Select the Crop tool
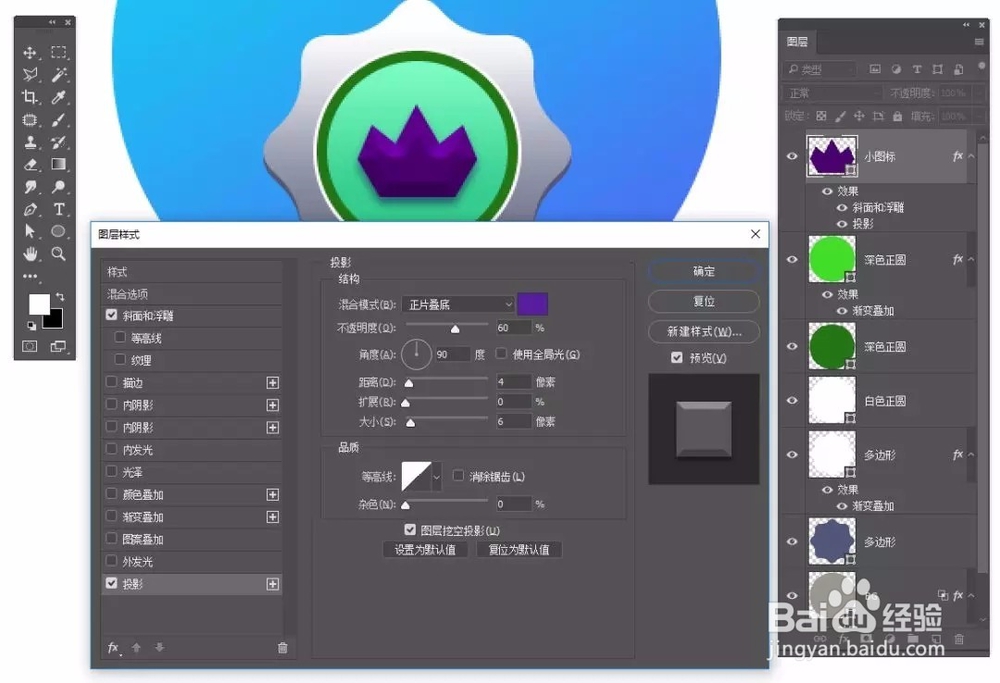Image resolution: width=1000 pixels, height=683 pixels. coord(30,97)
